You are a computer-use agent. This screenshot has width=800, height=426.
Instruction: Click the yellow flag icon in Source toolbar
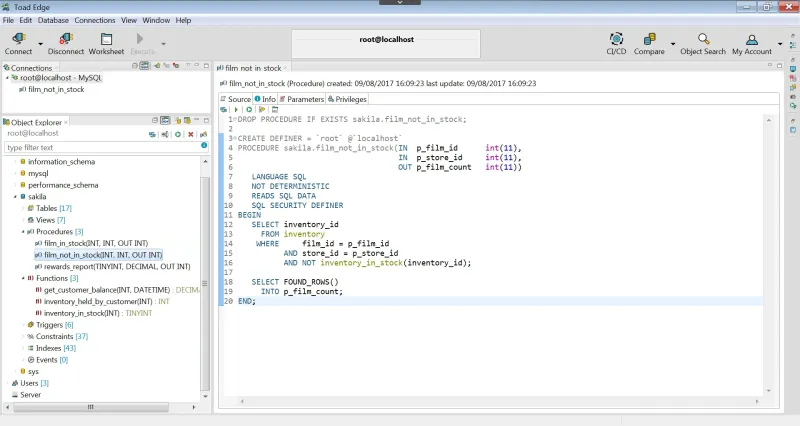click(x=262, y=109)
